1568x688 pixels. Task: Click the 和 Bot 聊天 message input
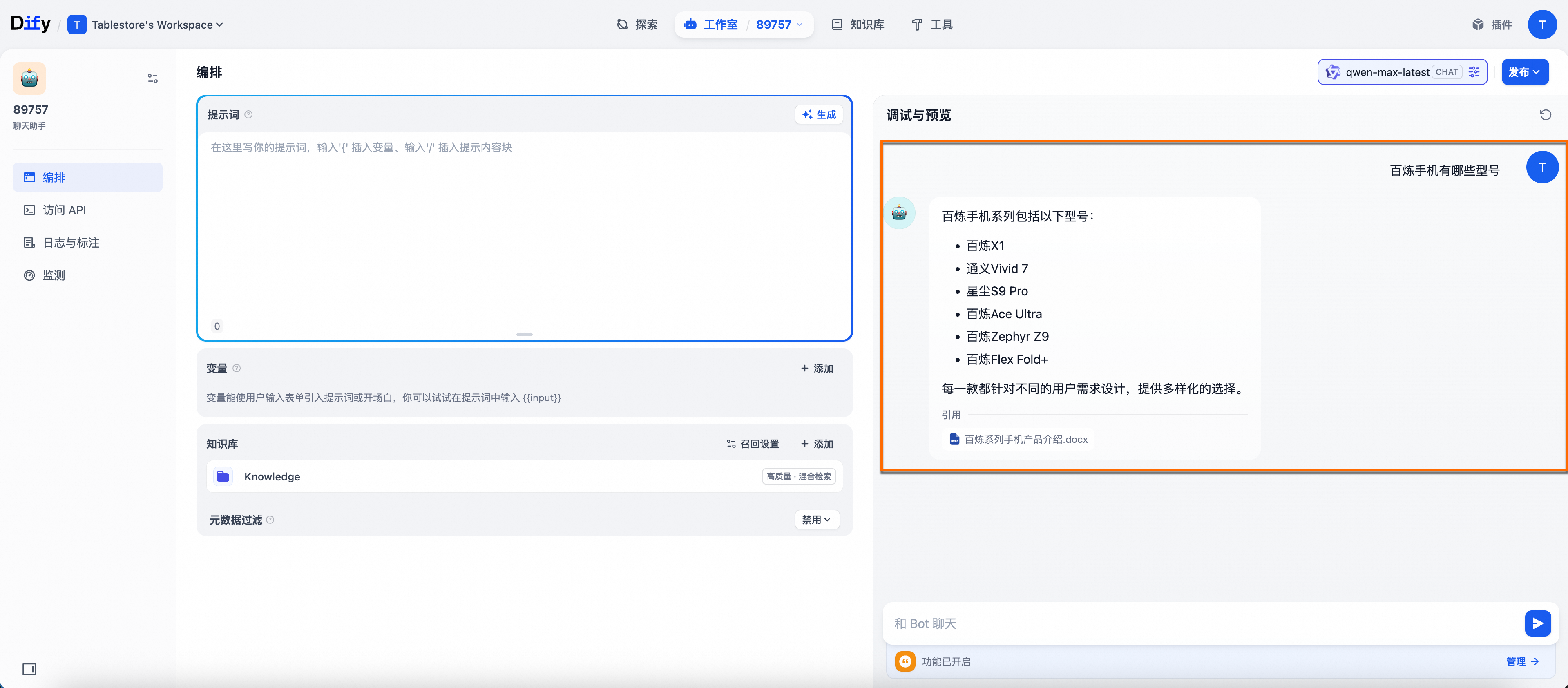click(x=1202, y=623)
